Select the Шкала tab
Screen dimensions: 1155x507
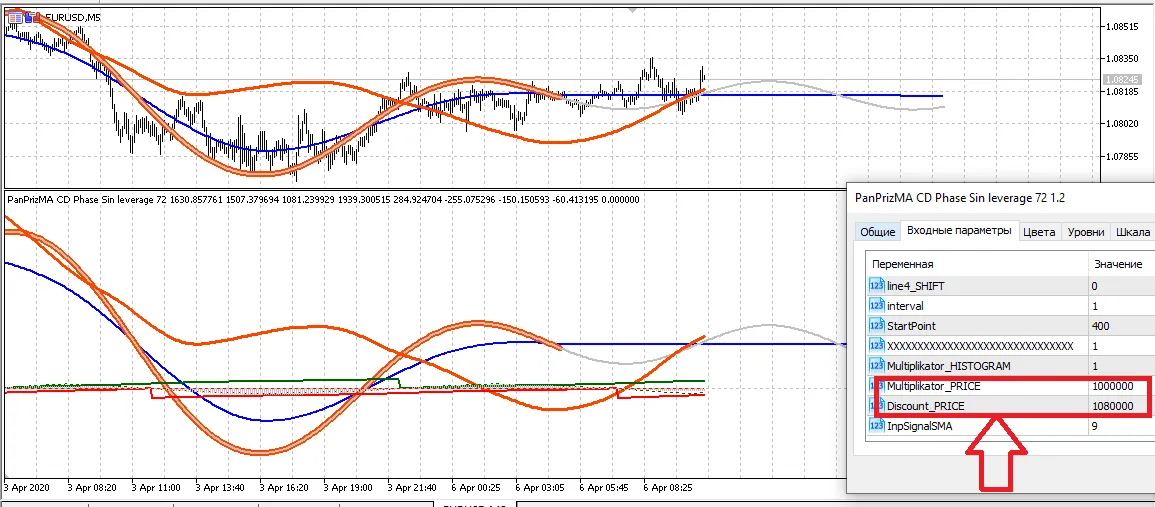point(1133,232)
